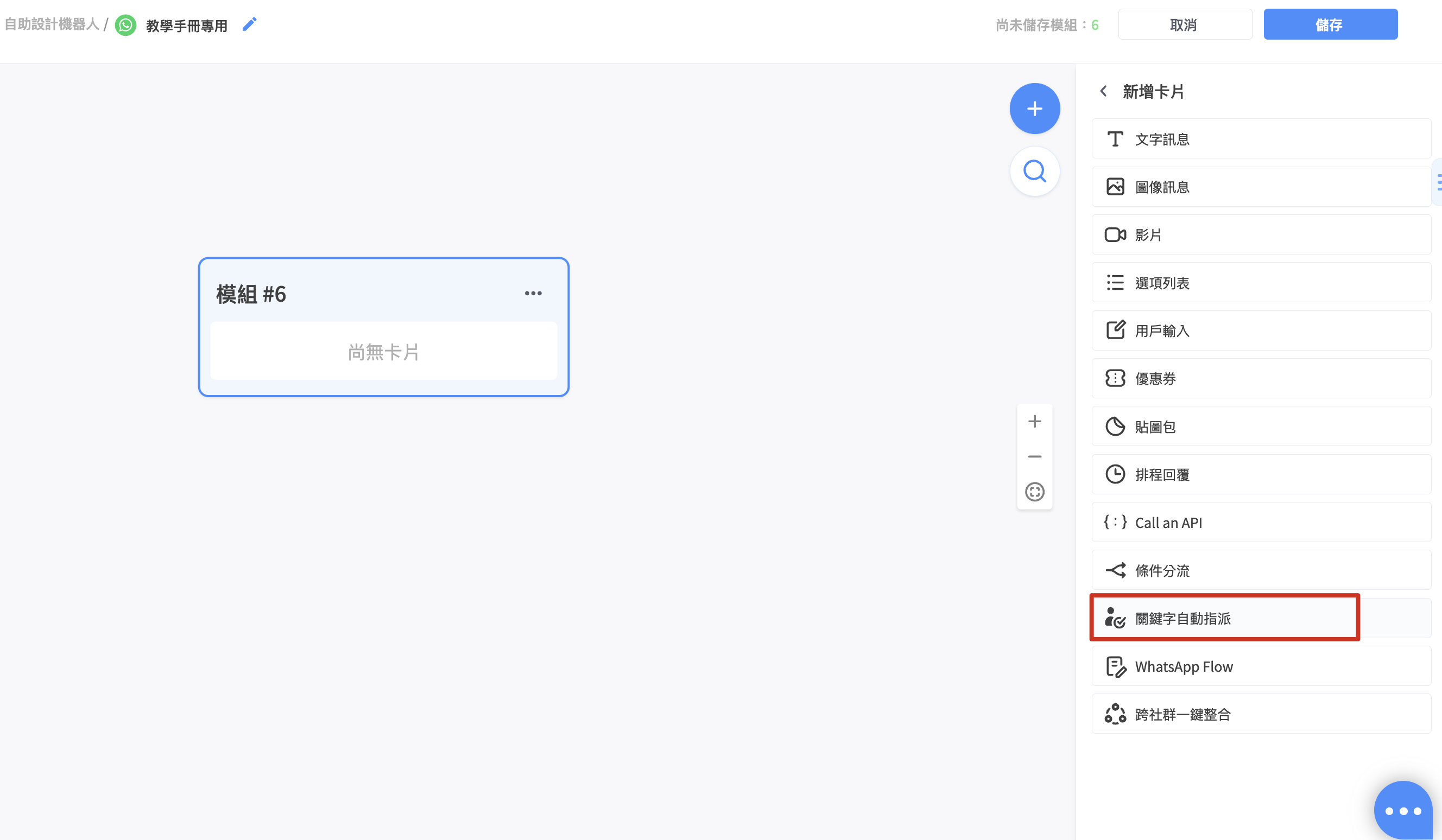
Task: Click the 優惠券 ticket icon
Action: pos(1115,378)
